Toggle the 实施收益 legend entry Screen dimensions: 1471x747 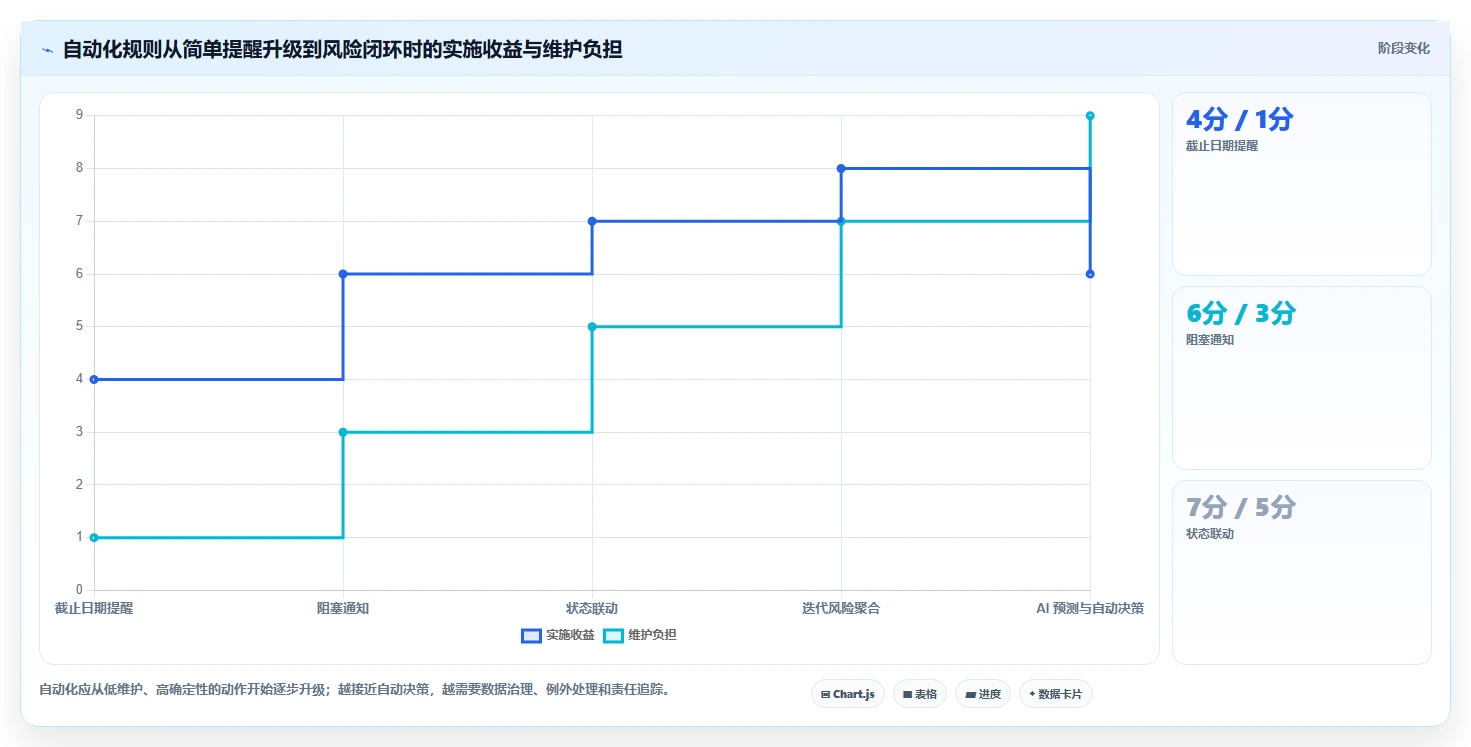558,635
